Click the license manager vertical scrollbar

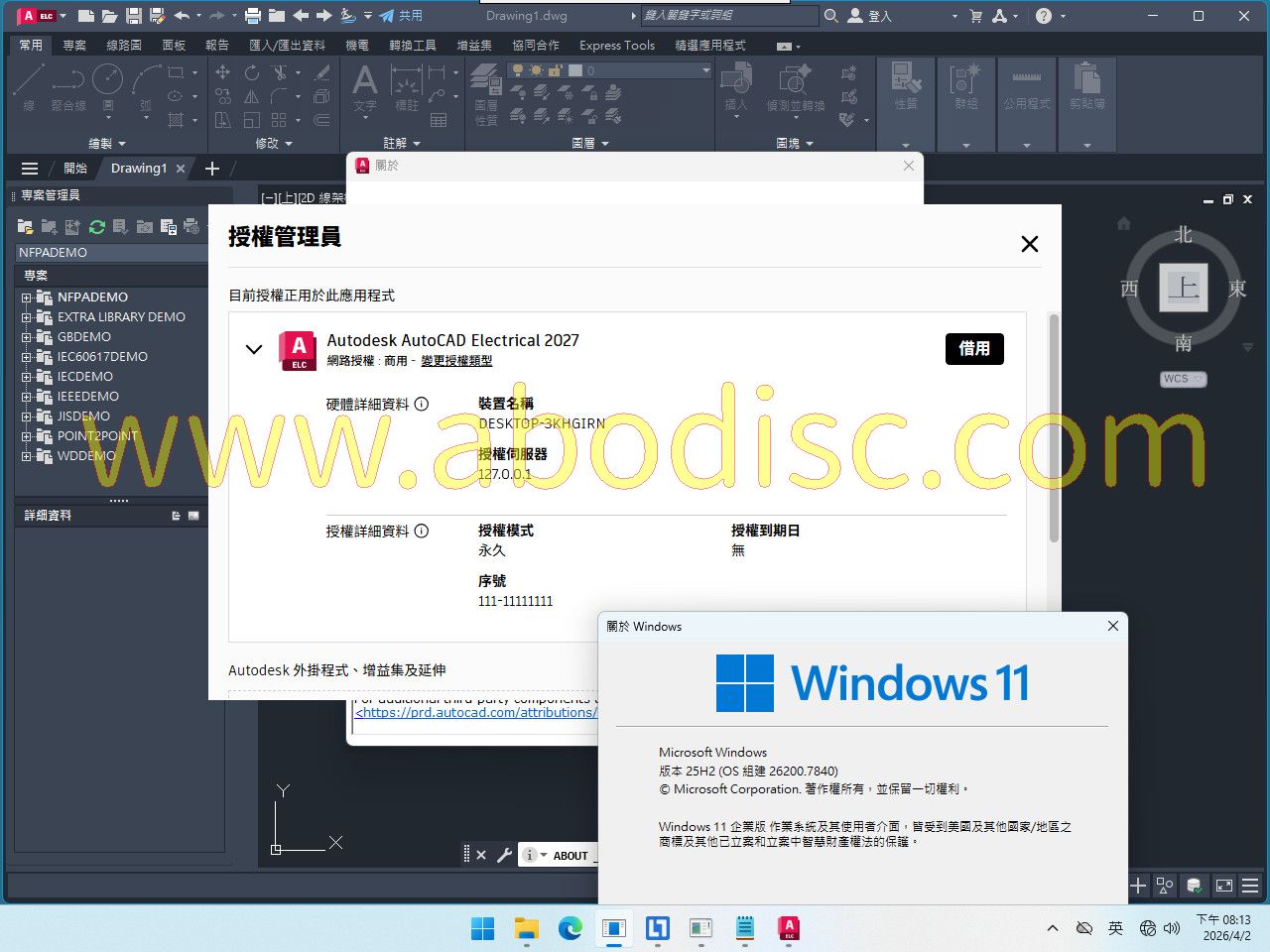[x=1053, y=428]
